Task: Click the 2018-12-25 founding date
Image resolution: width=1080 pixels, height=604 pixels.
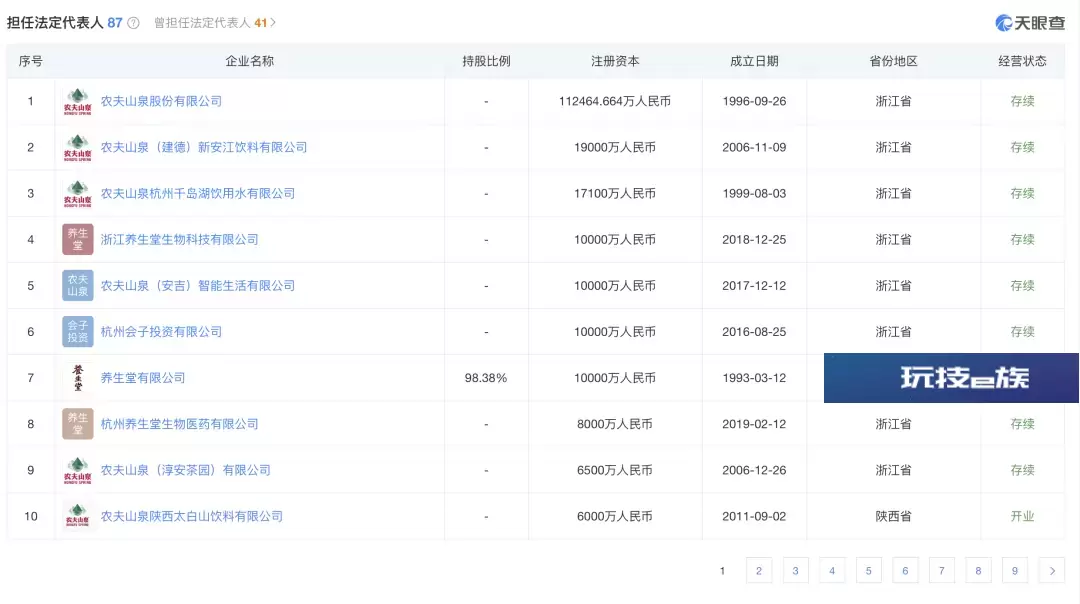Action: 754,240
